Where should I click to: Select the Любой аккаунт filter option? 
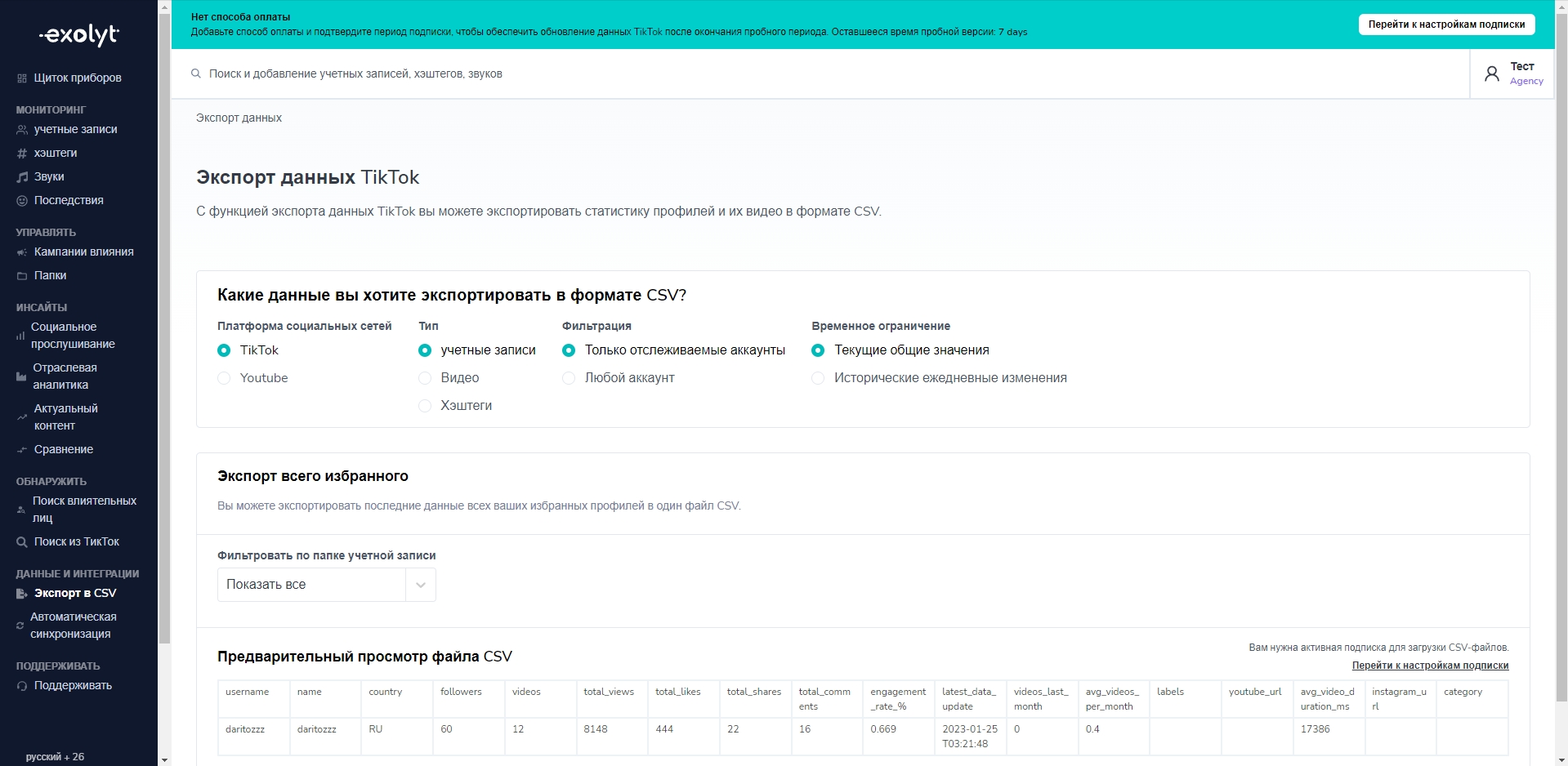tap(569, 378)
